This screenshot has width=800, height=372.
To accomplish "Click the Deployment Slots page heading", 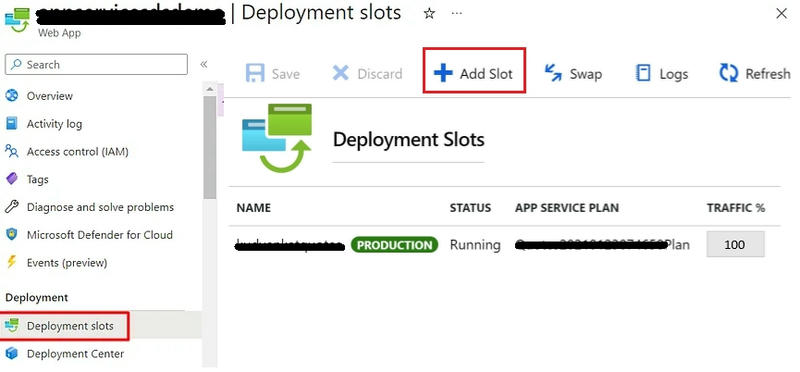I will (x=408, y=139).
